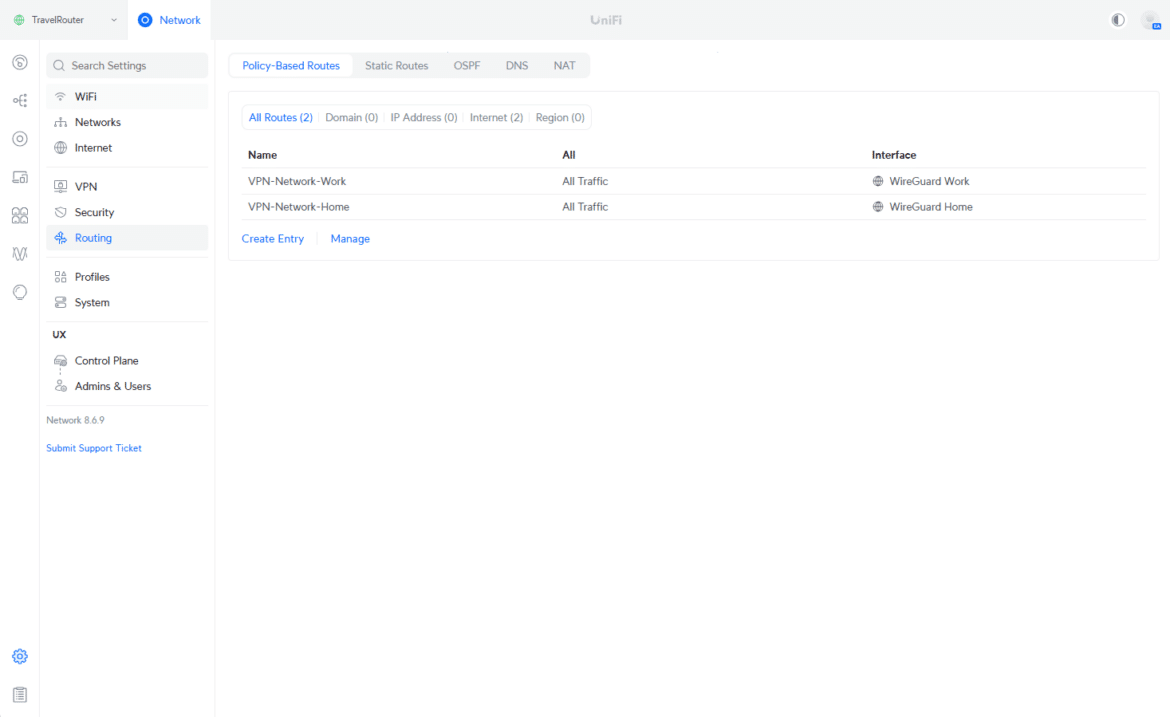
Task: Open the DNS tab
Action: [x=517, y=66]
